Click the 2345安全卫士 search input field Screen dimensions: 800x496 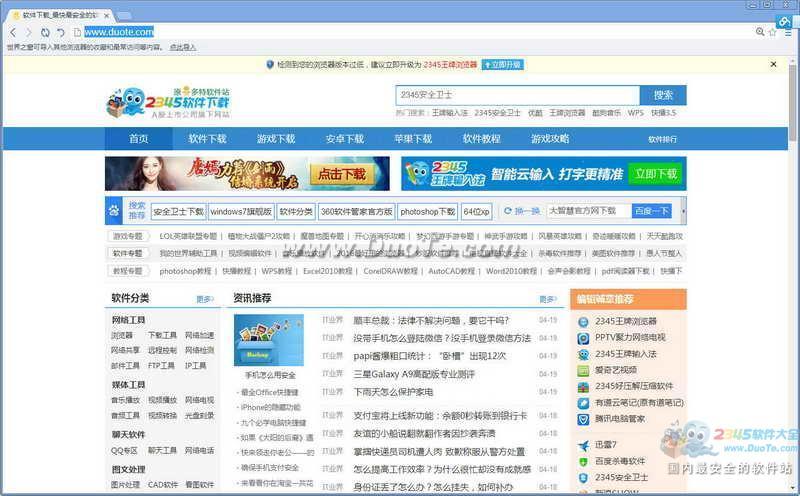tap(517, 95)
